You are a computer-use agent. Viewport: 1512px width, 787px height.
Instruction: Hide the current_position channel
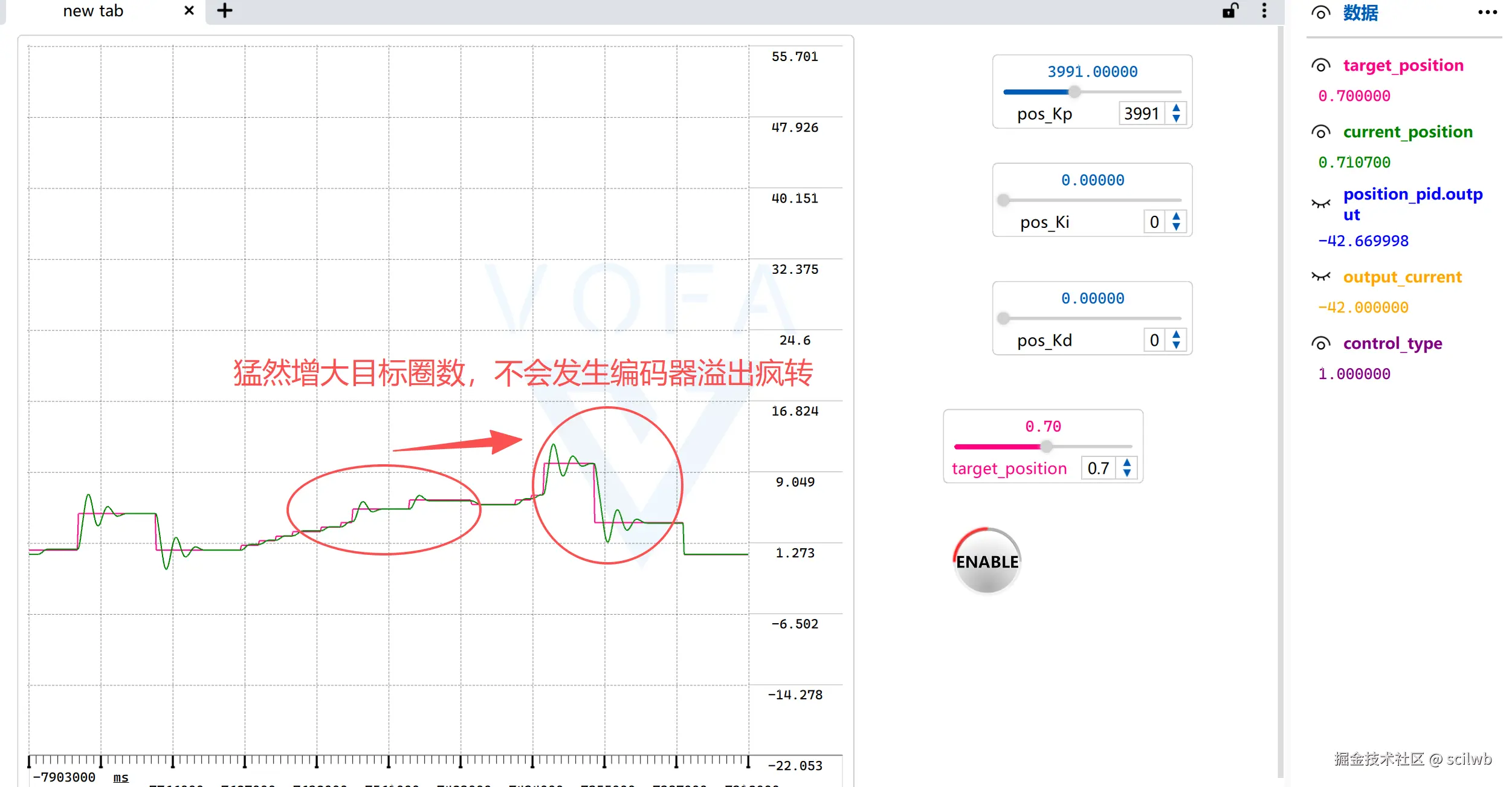[1321, 132]
